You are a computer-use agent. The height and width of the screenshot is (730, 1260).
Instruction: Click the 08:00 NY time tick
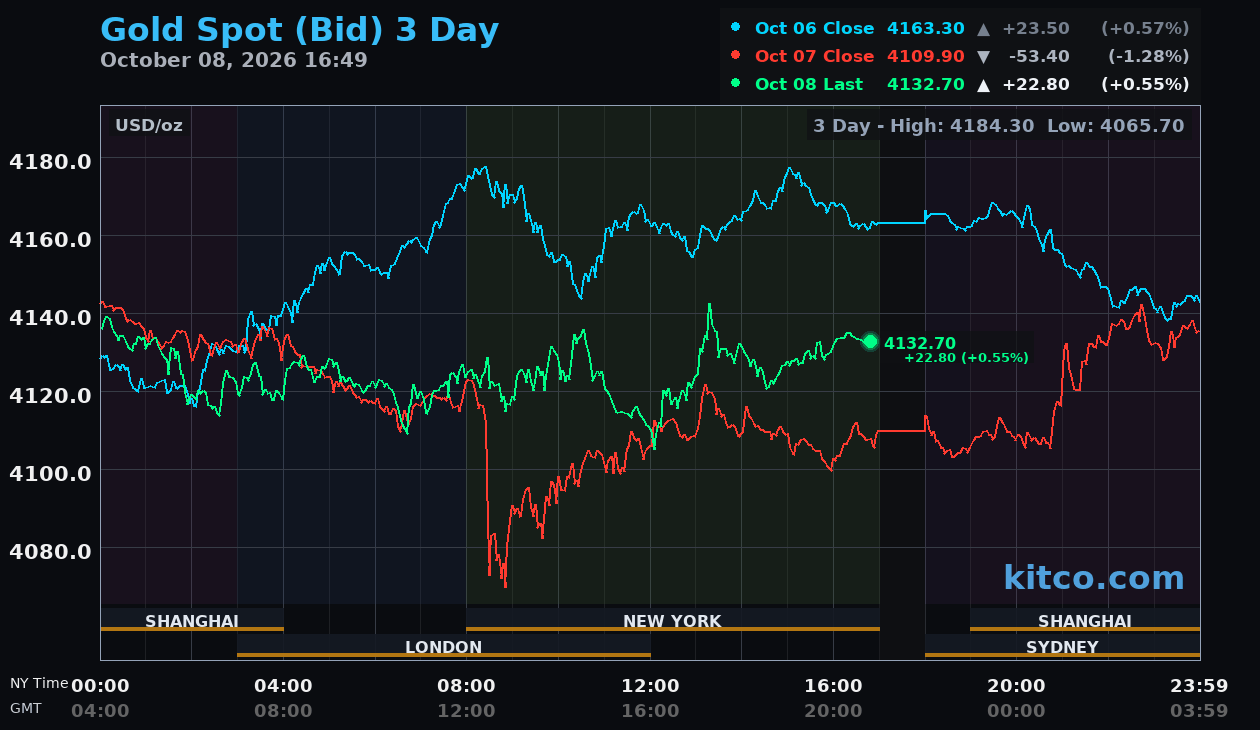tap(466, 686)
